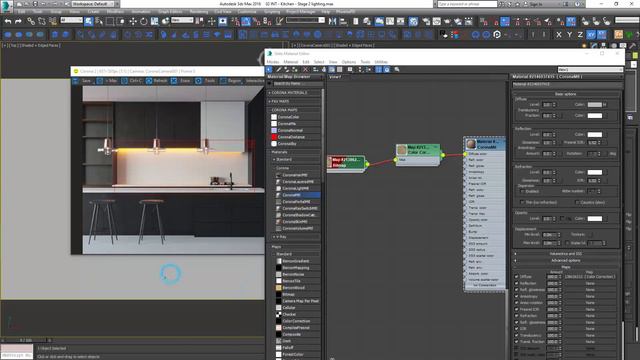Open Material menu in Material Editor
640x360 pixels.
point(291,62)
